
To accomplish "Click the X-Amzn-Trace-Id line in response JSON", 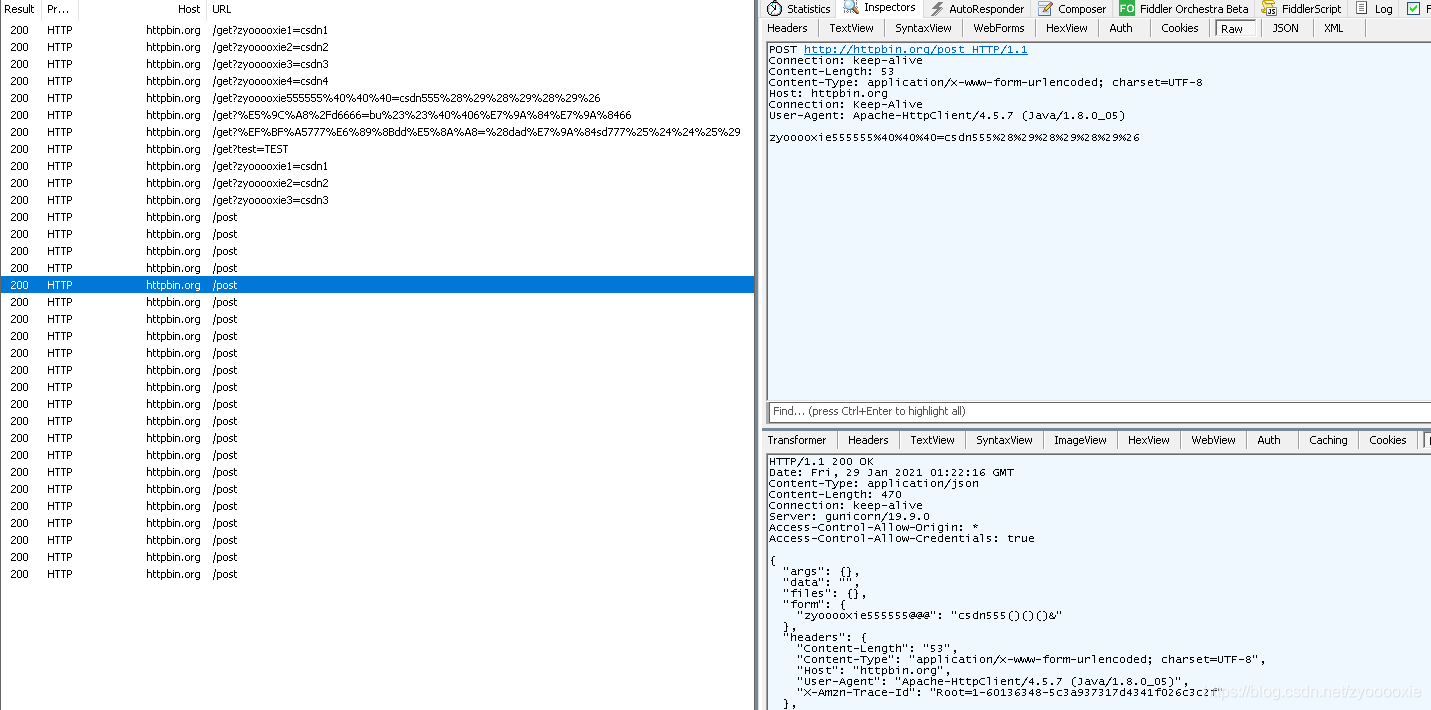I will point(1010,692).
